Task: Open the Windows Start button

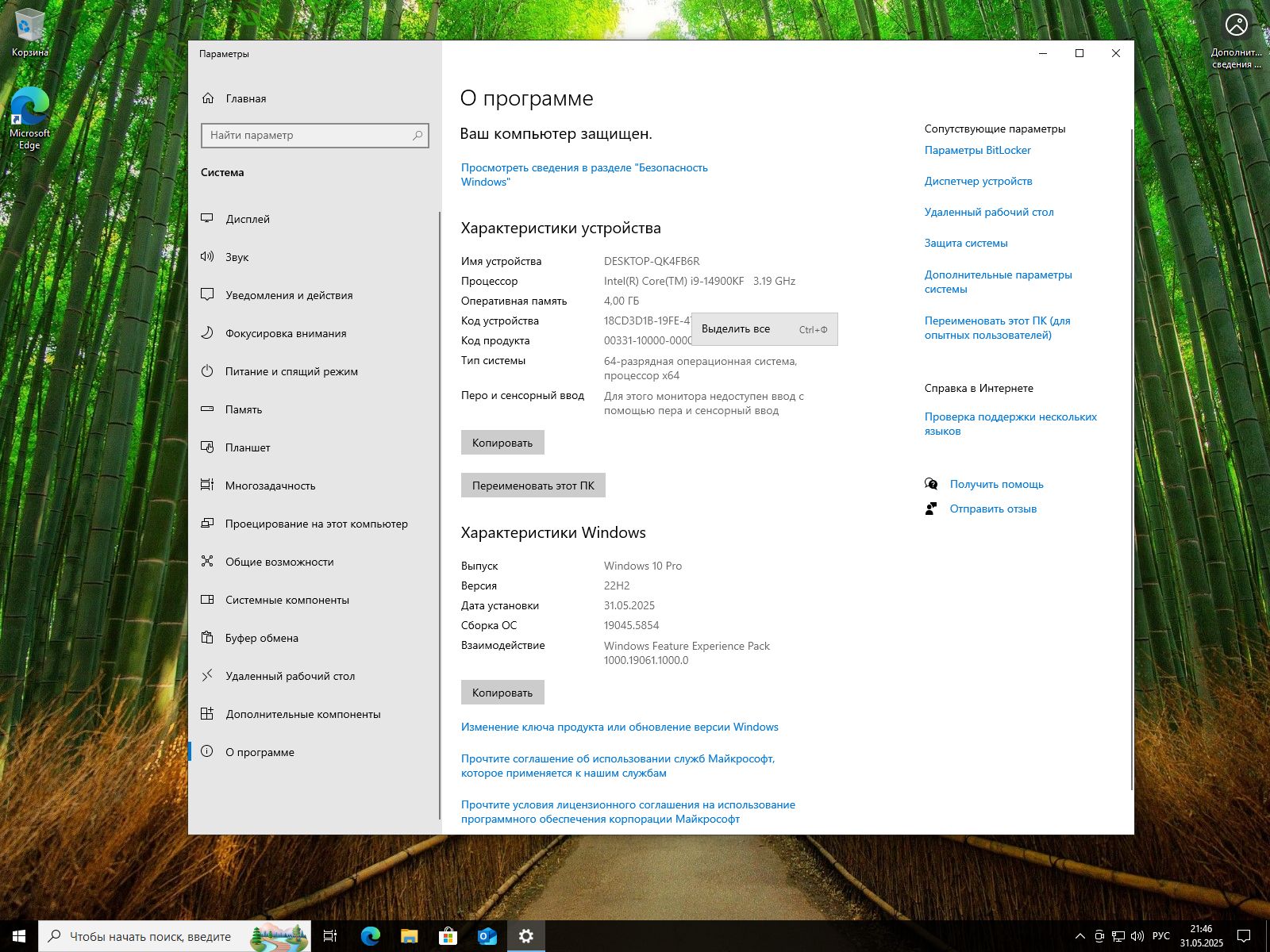Action: 19,936
